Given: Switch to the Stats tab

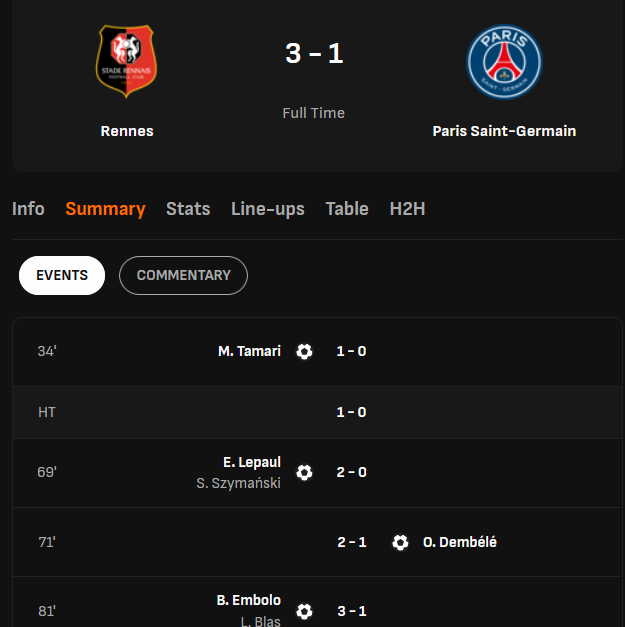Looking at the screenshot, I should coord(188,209).
